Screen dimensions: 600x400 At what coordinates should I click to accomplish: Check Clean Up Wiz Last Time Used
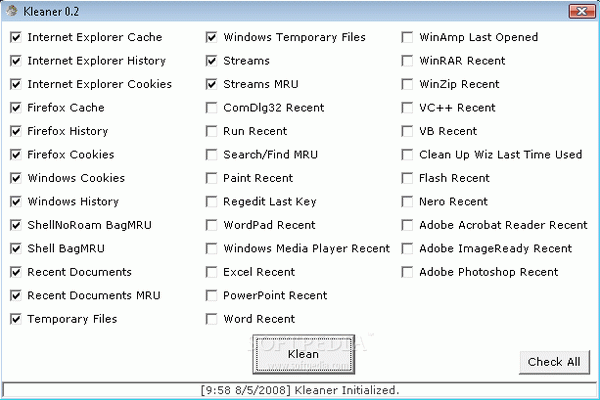[x=408, y=155]
